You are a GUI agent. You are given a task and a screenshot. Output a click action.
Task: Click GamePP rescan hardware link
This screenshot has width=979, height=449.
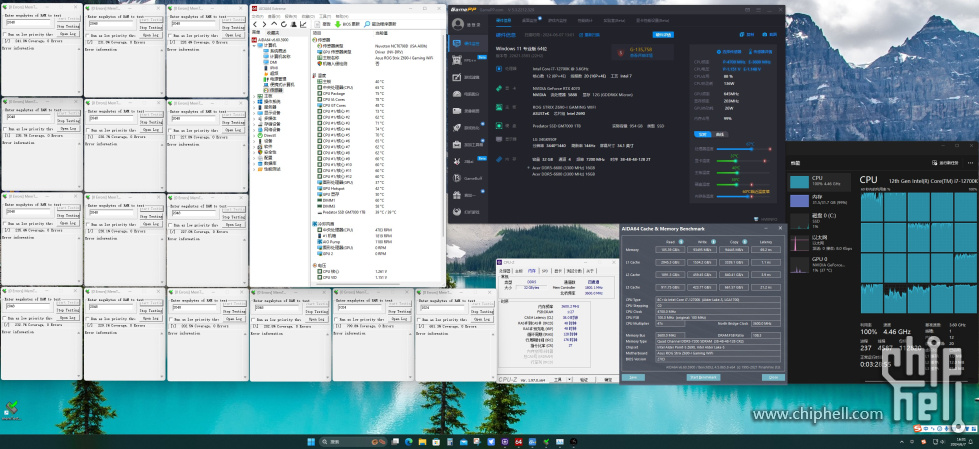(589, 34)
